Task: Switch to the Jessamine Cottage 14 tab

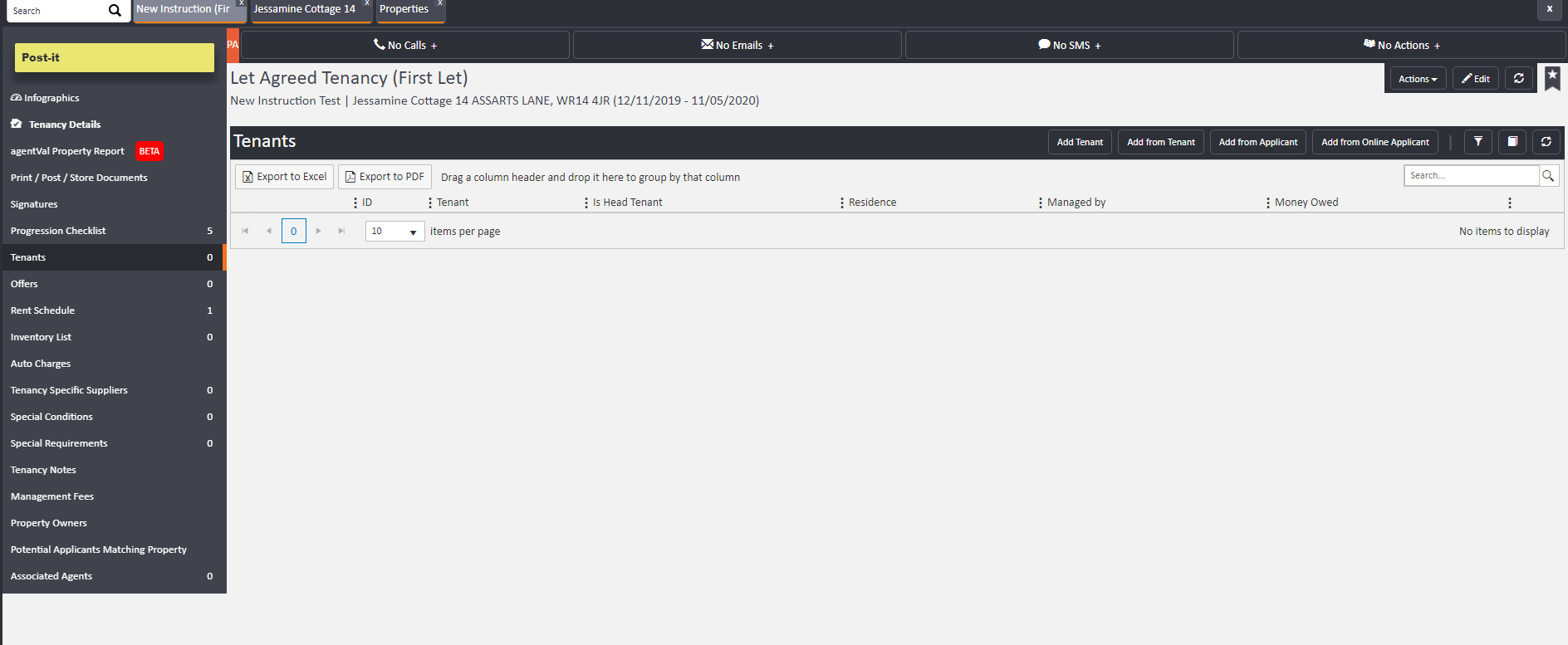Action: (305, 9)
